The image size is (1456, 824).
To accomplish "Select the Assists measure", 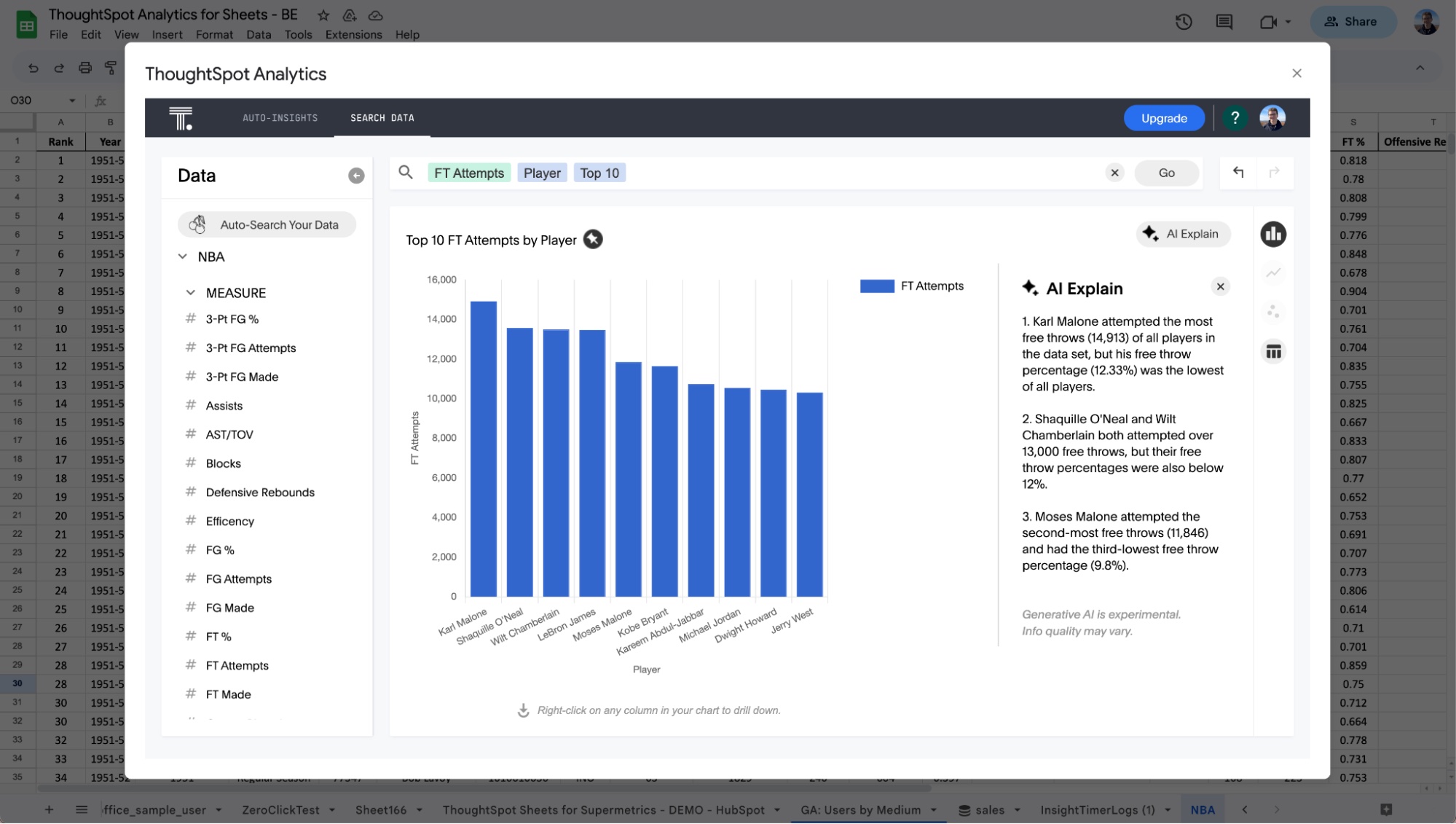I will pyautogui.click(x=224, y=406).
